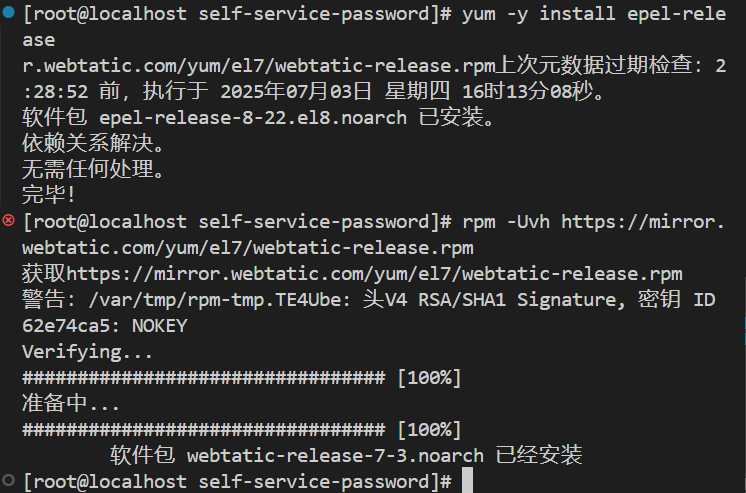Click the epel-release-8-22.el8.noarch package name
The height and width of the screenshot is (493, 746).
click(x=253, y=118)
